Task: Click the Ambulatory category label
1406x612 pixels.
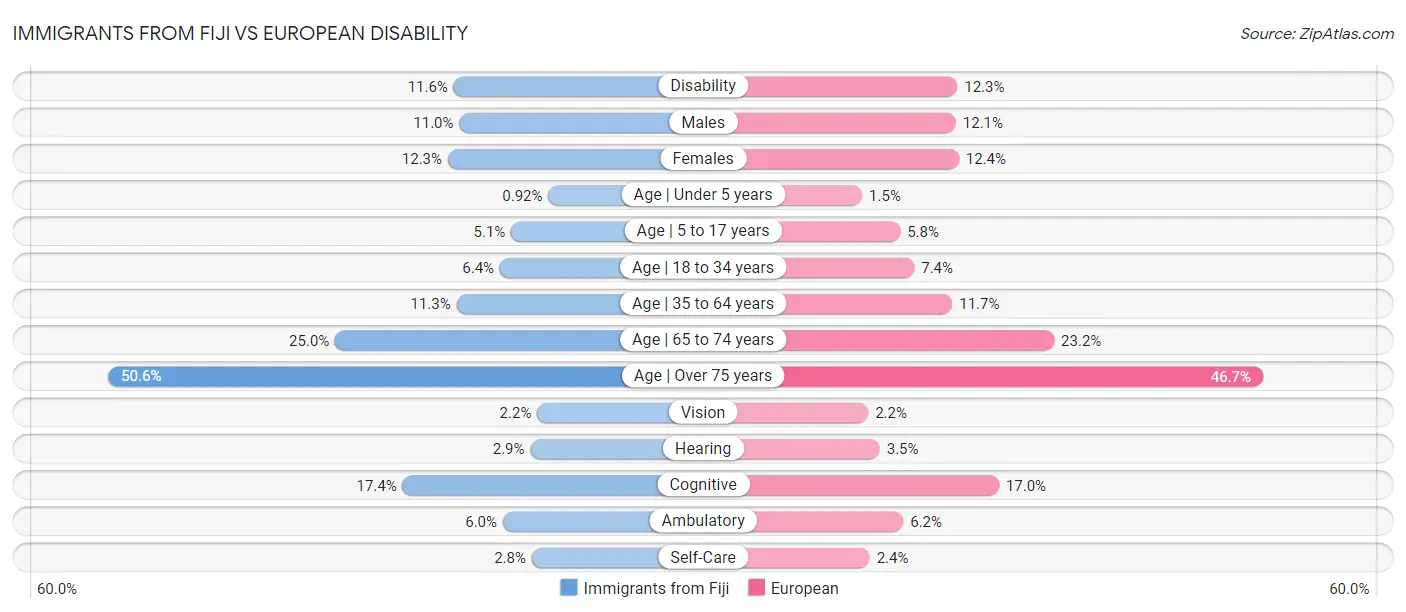Action: click(703, 521)
